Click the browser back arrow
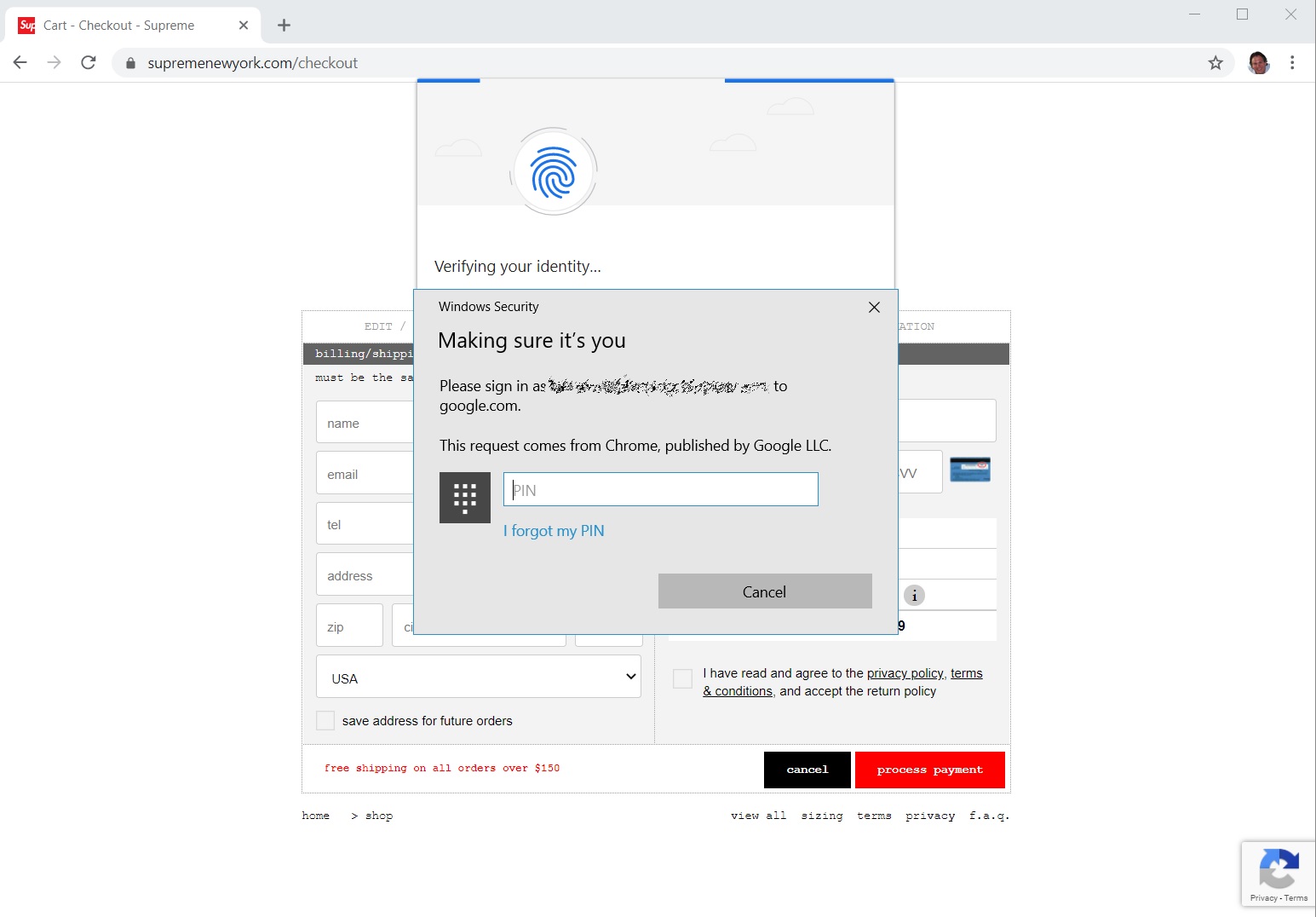1316x917 pixels. 20,63
